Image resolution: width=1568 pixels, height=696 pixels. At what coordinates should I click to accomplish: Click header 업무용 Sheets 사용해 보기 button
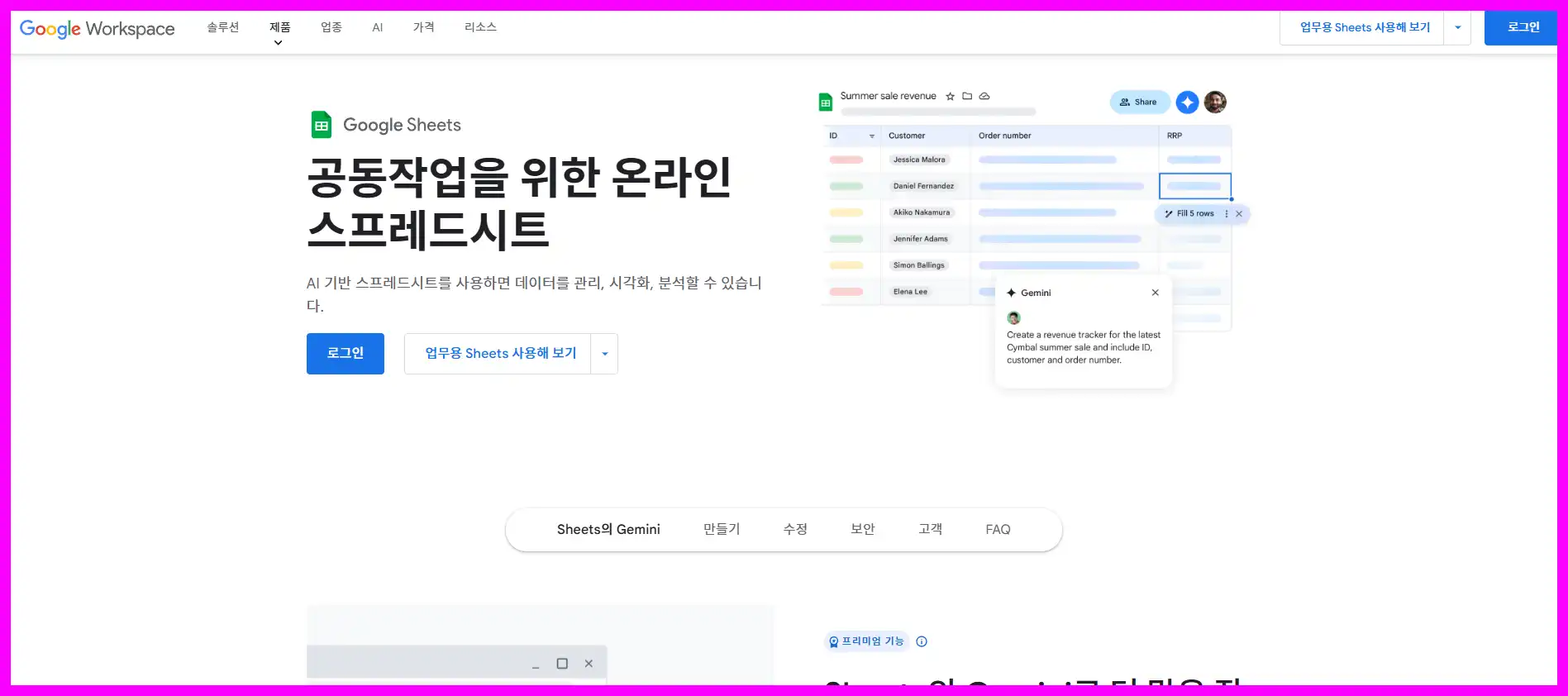tap(1362, 28)
